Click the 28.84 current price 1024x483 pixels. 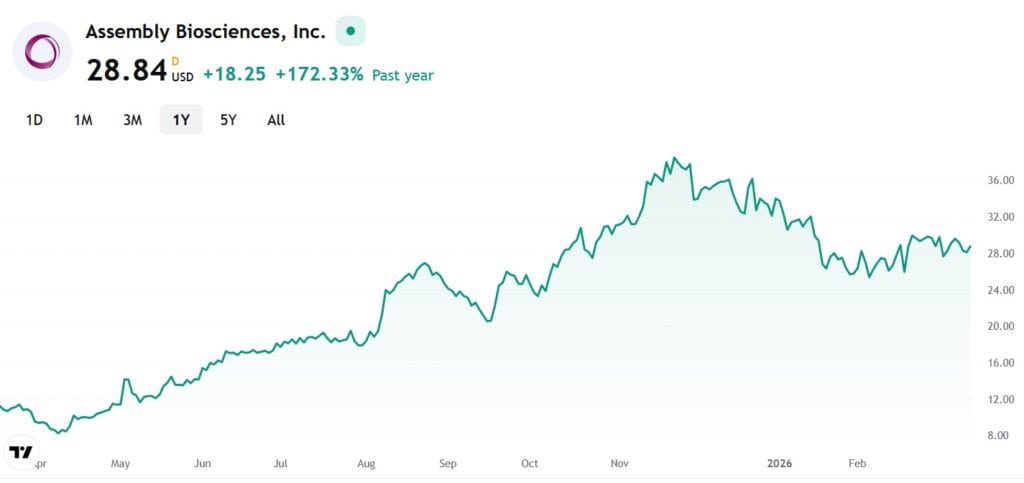tap(126, 71)
